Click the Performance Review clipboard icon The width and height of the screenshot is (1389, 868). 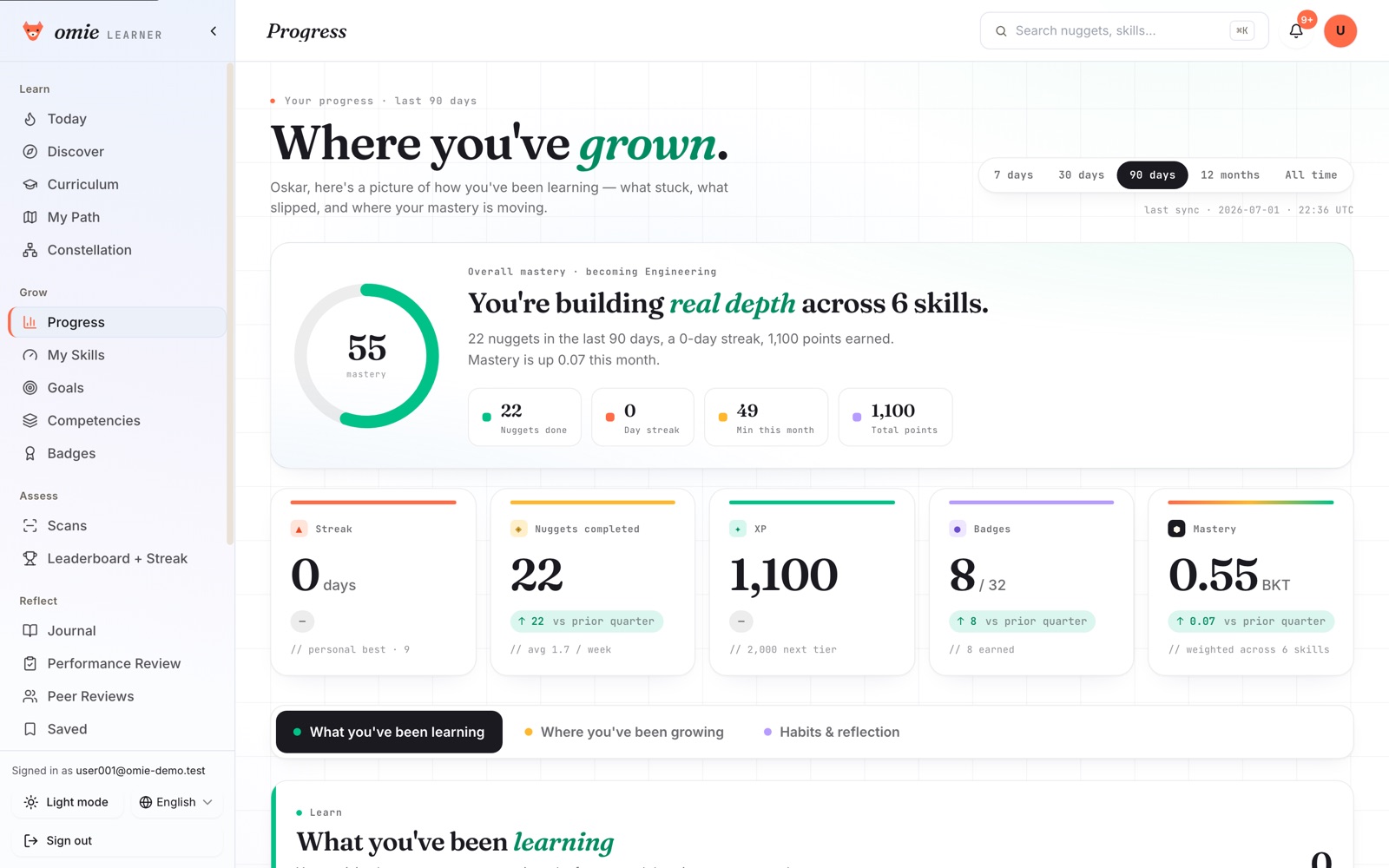click(30, 663)
